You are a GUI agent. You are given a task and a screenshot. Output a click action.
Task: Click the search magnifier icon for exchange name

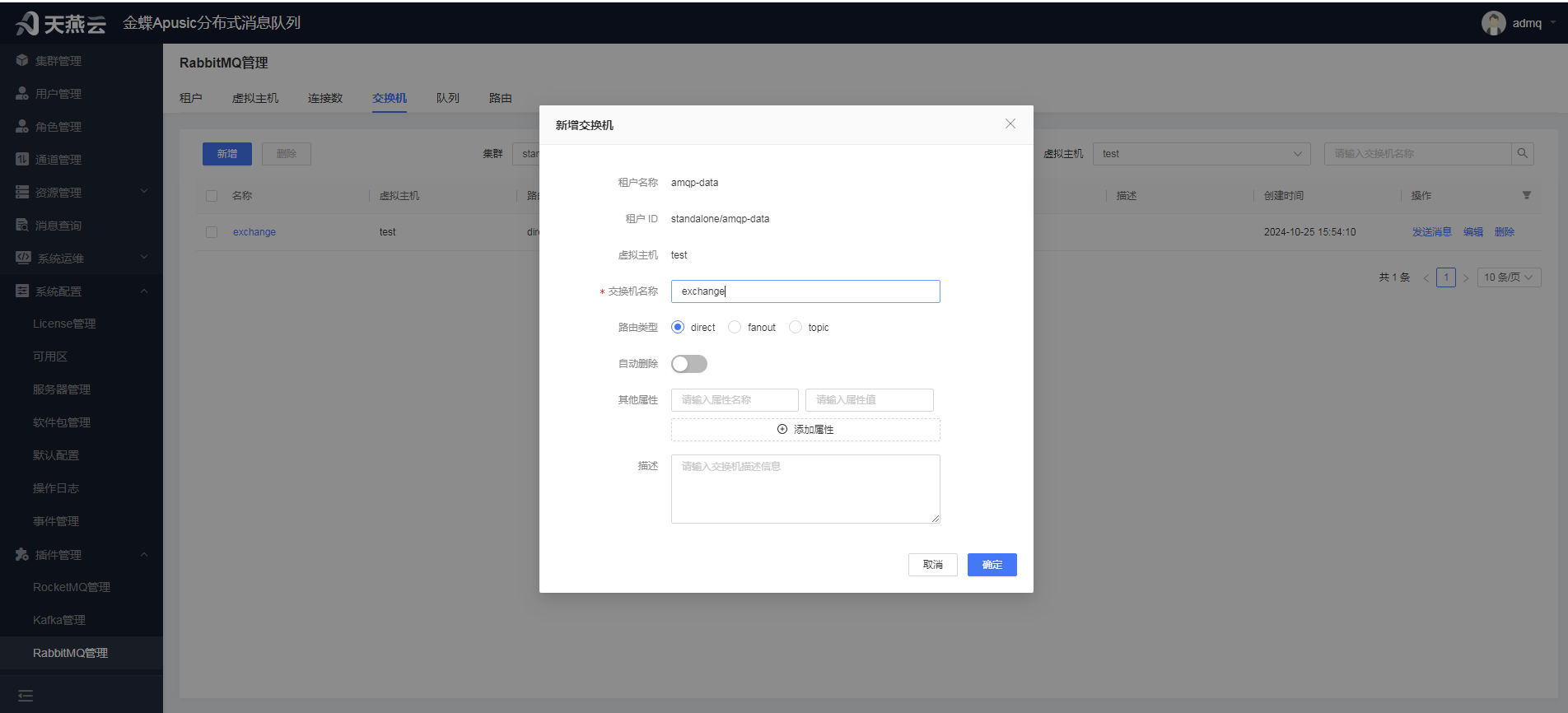(1523, 153)
